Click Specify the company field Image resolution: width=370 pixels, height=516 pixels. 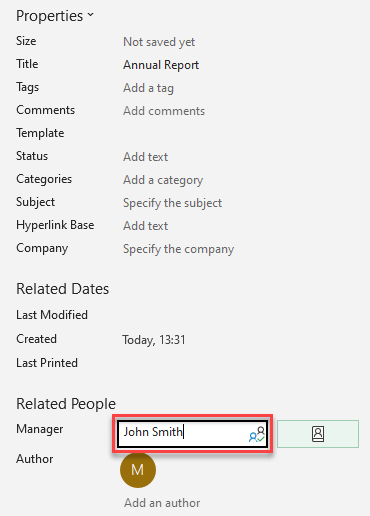click(178, 249)
